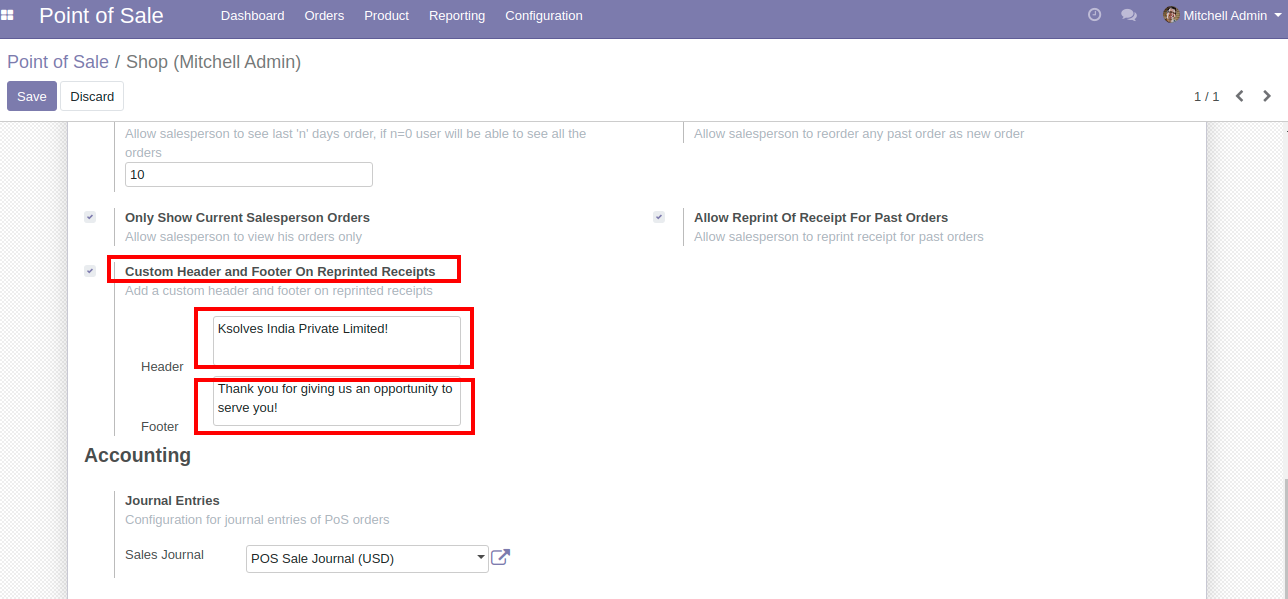The image size is (1288, 599).
Task: Open the Orders menu
Action: pyautogui.click(x=324, y=15)
